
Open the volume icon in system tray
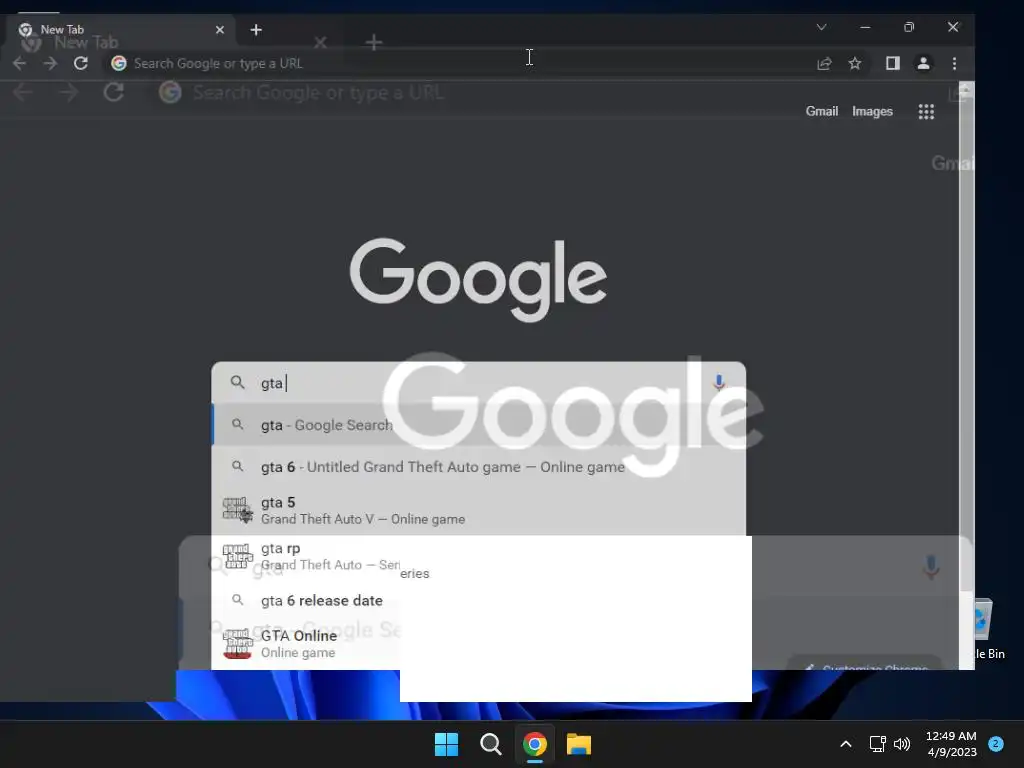pyautogui.click(x=902, y=744)
